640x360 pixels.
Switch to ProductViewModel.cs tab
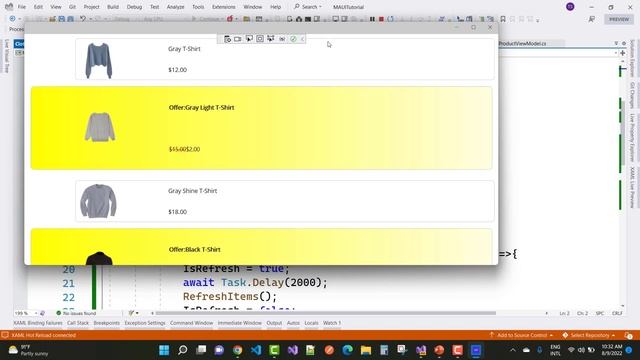tap(522, 43)
